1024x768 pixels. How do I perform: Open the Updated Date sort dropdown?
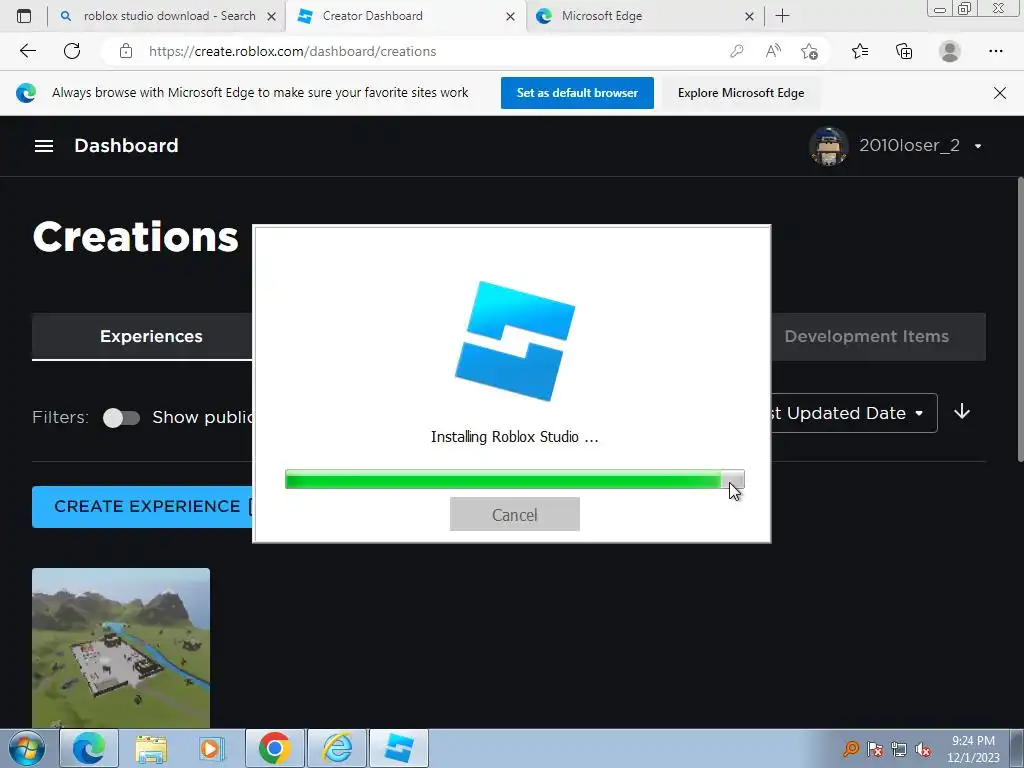pos(854,413)
